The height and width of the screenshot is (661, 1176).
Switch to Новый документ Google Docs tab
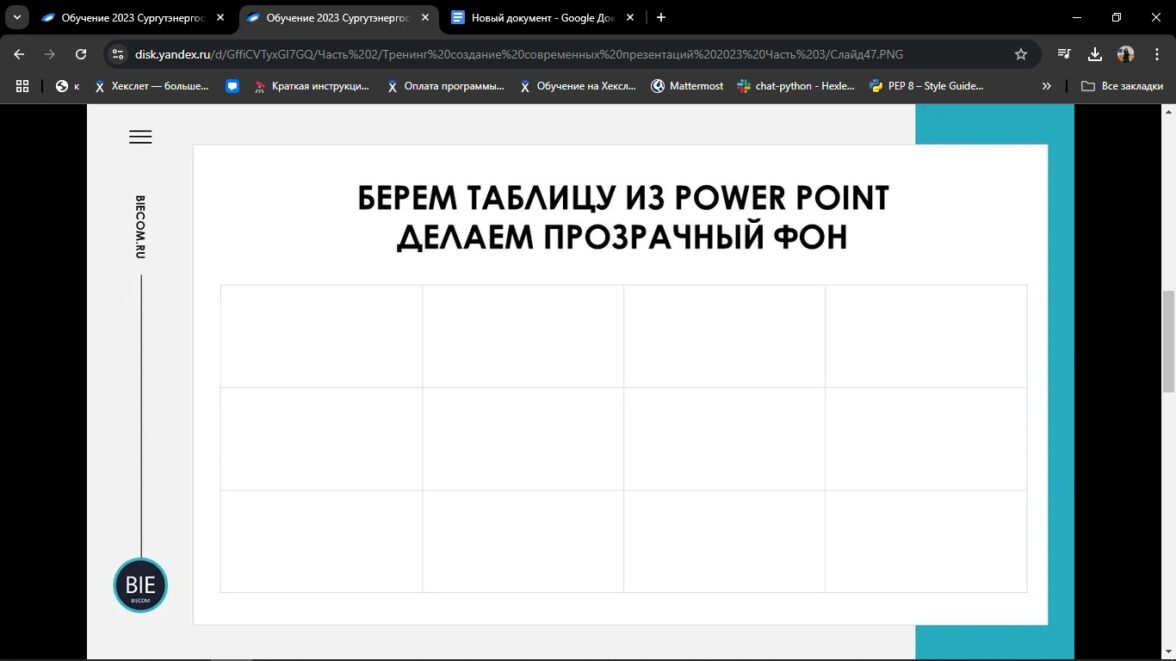(543, 17)
